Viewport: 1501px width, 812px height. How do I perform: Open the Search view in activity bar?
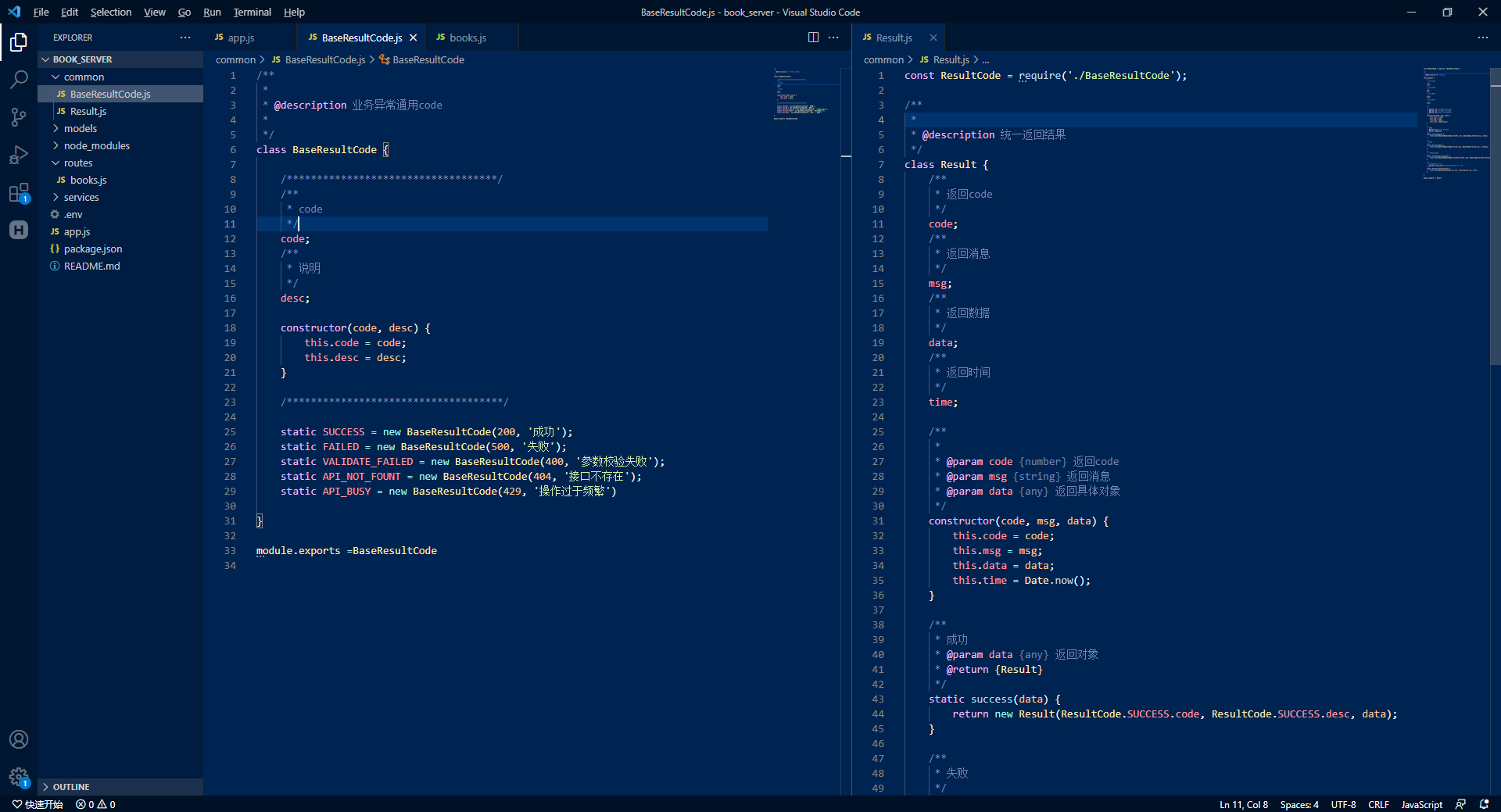[x=19, y=80]
